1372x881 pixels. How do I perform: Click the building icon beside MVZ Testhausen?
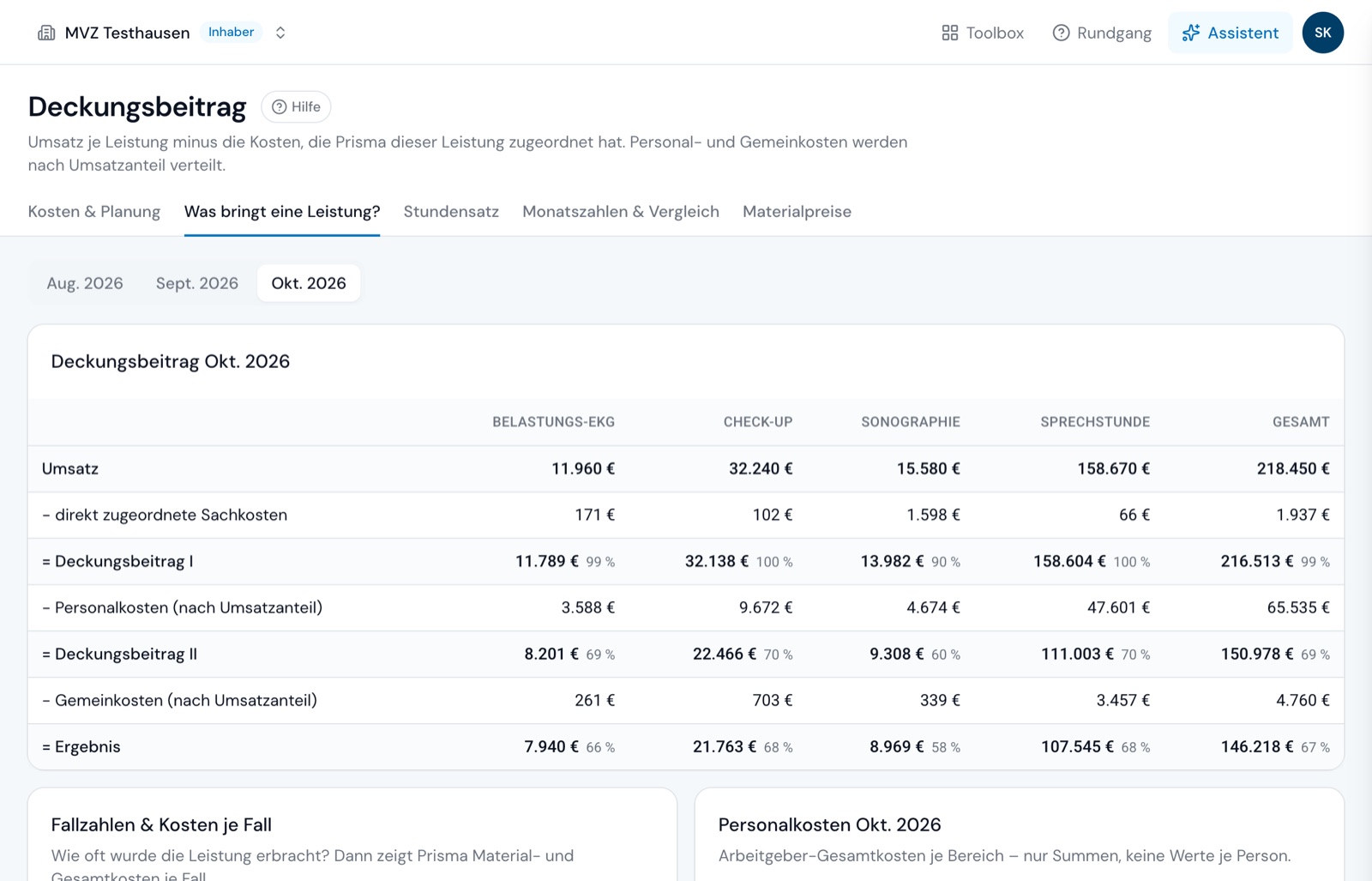coord(46,33)
